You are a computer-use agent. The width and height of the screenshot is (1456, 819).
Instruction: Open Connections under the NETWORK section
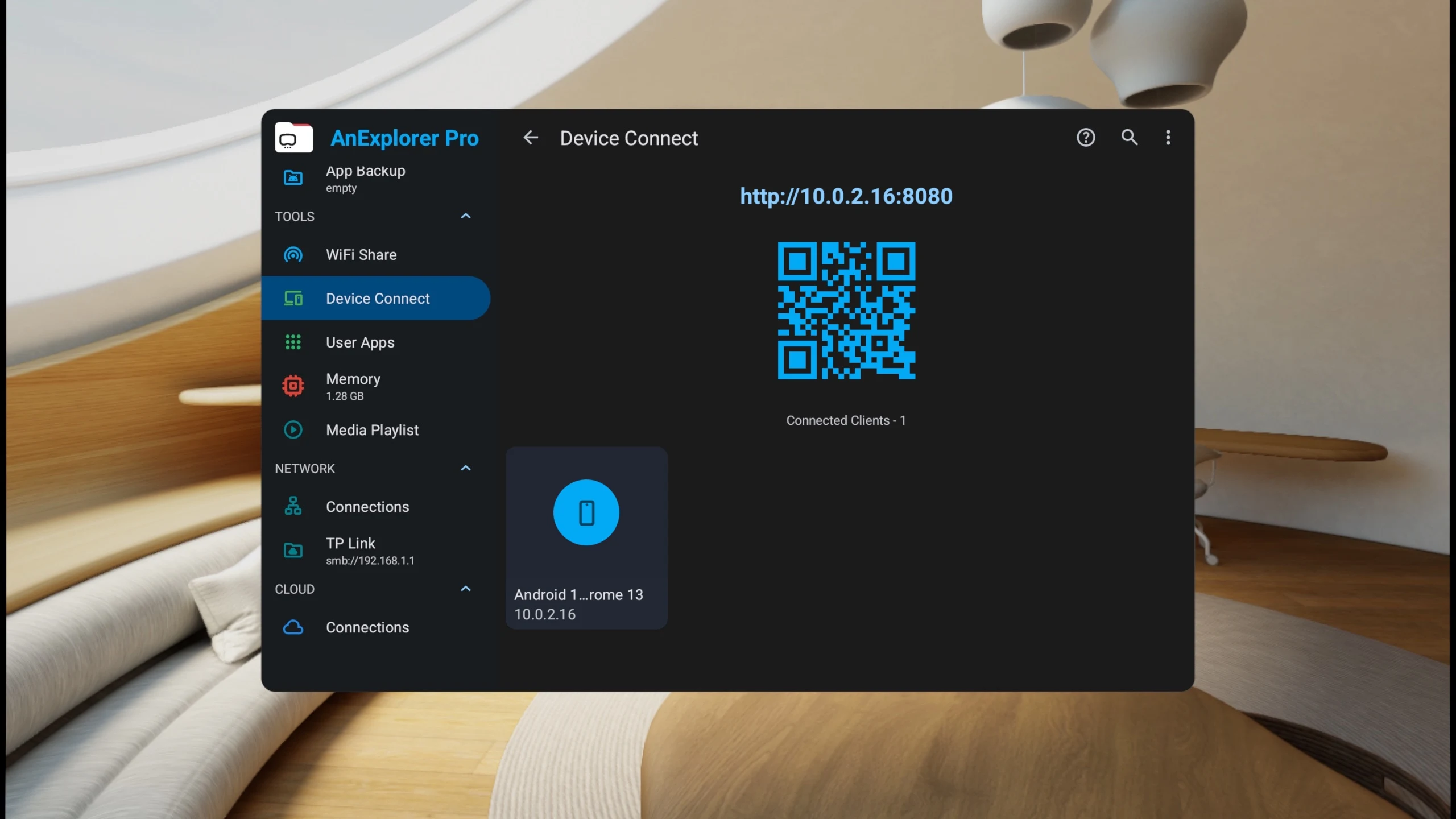375,507
